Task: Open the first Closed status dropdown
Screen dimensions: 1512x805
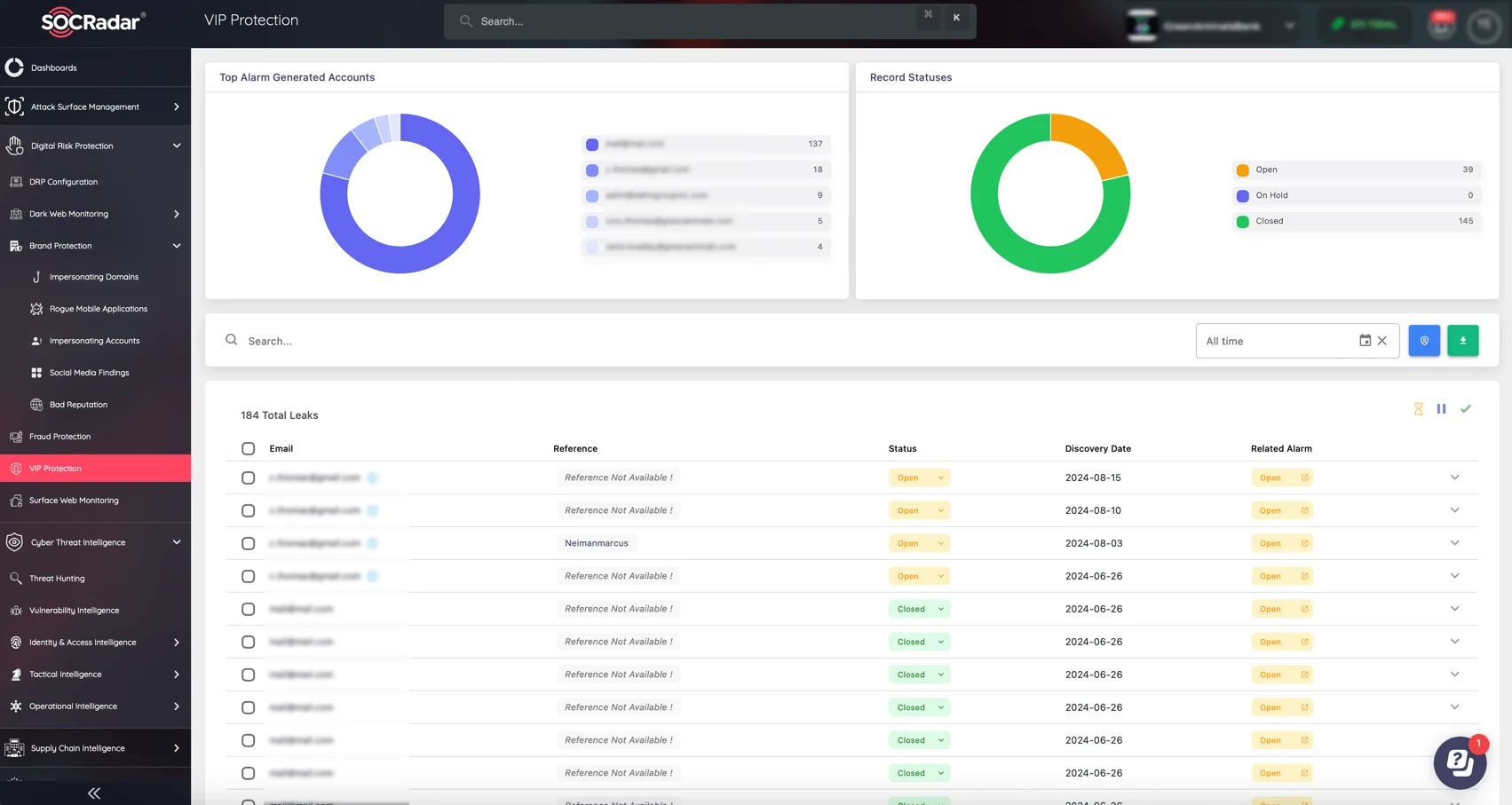Action: [x=919, y=609]
